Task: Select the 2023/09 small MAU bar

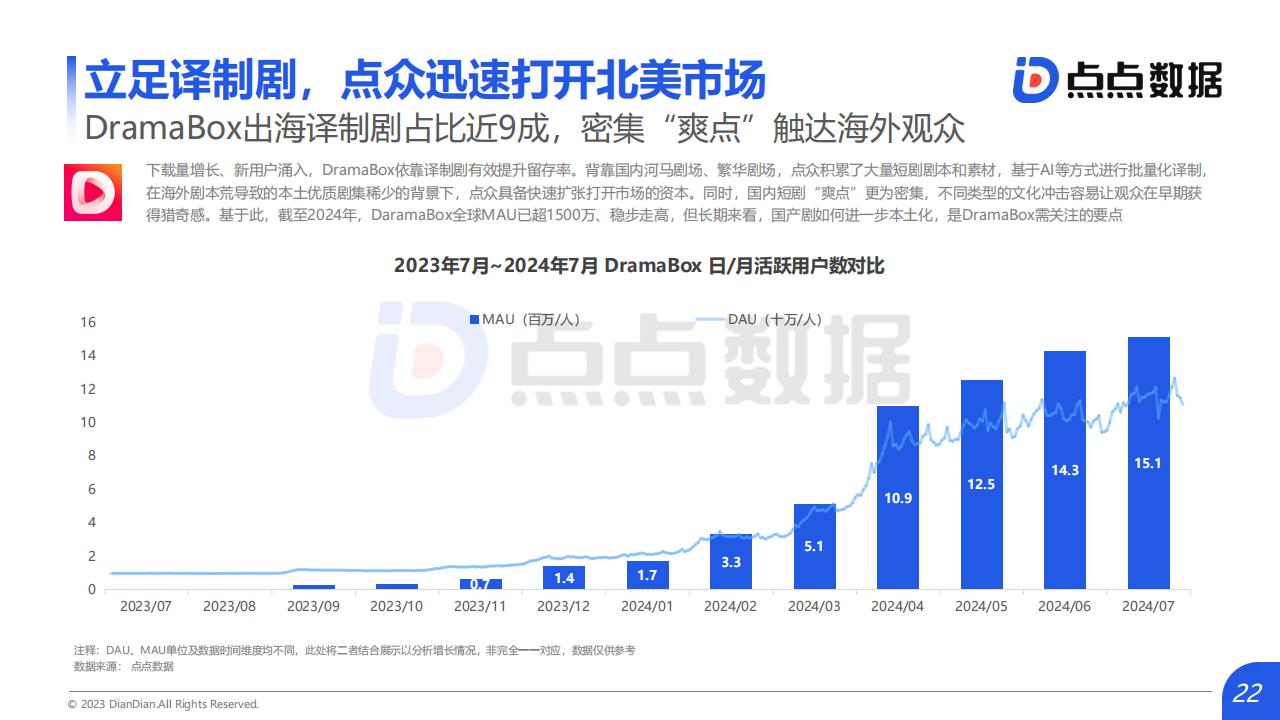Action: click(x=313, y=587)
